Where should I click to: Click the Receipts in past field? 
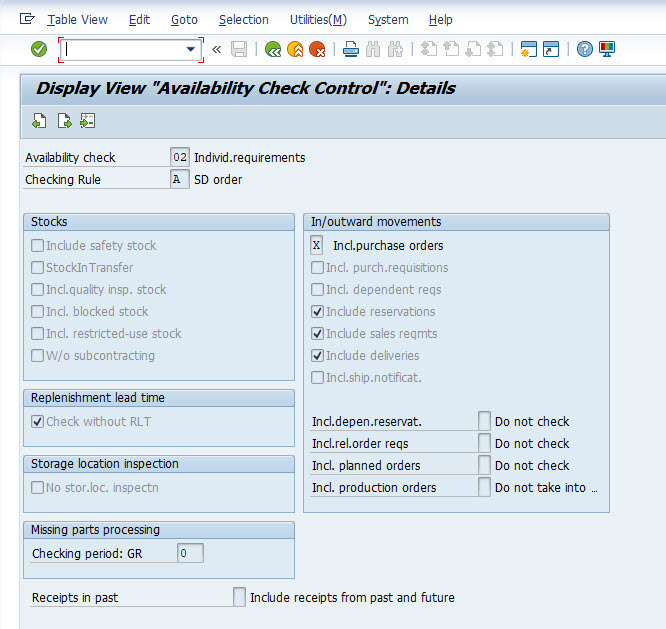pos(239,597)
